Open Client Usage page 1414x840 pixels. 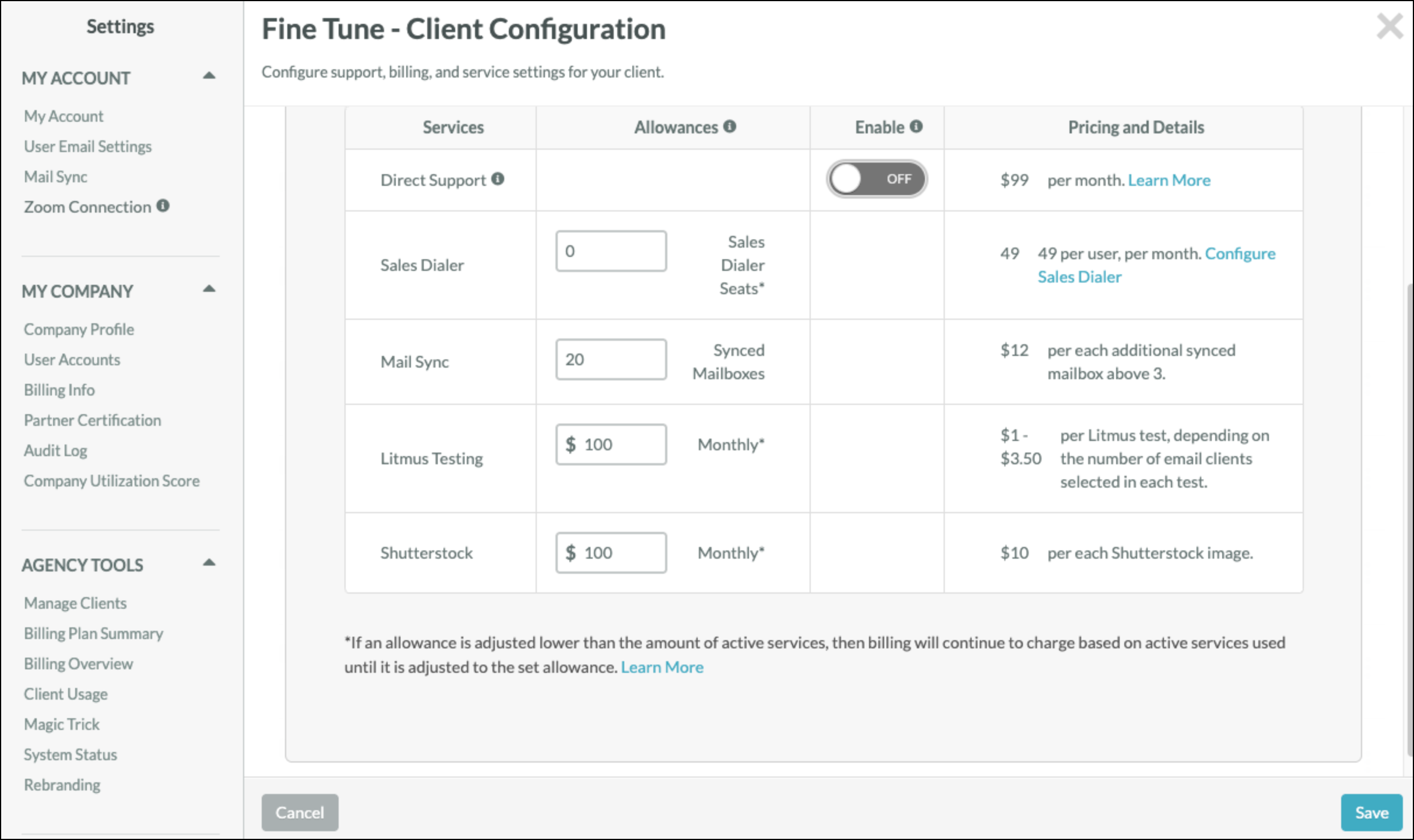tap(66, 694)
